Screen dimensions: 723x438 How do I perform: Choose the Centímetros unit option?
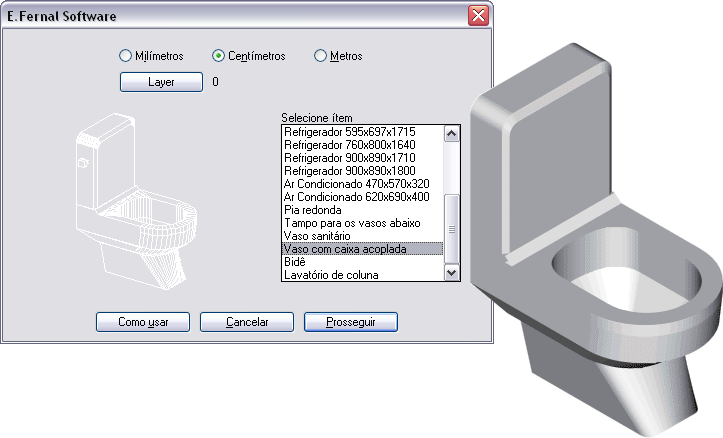[x=219, y=56]
